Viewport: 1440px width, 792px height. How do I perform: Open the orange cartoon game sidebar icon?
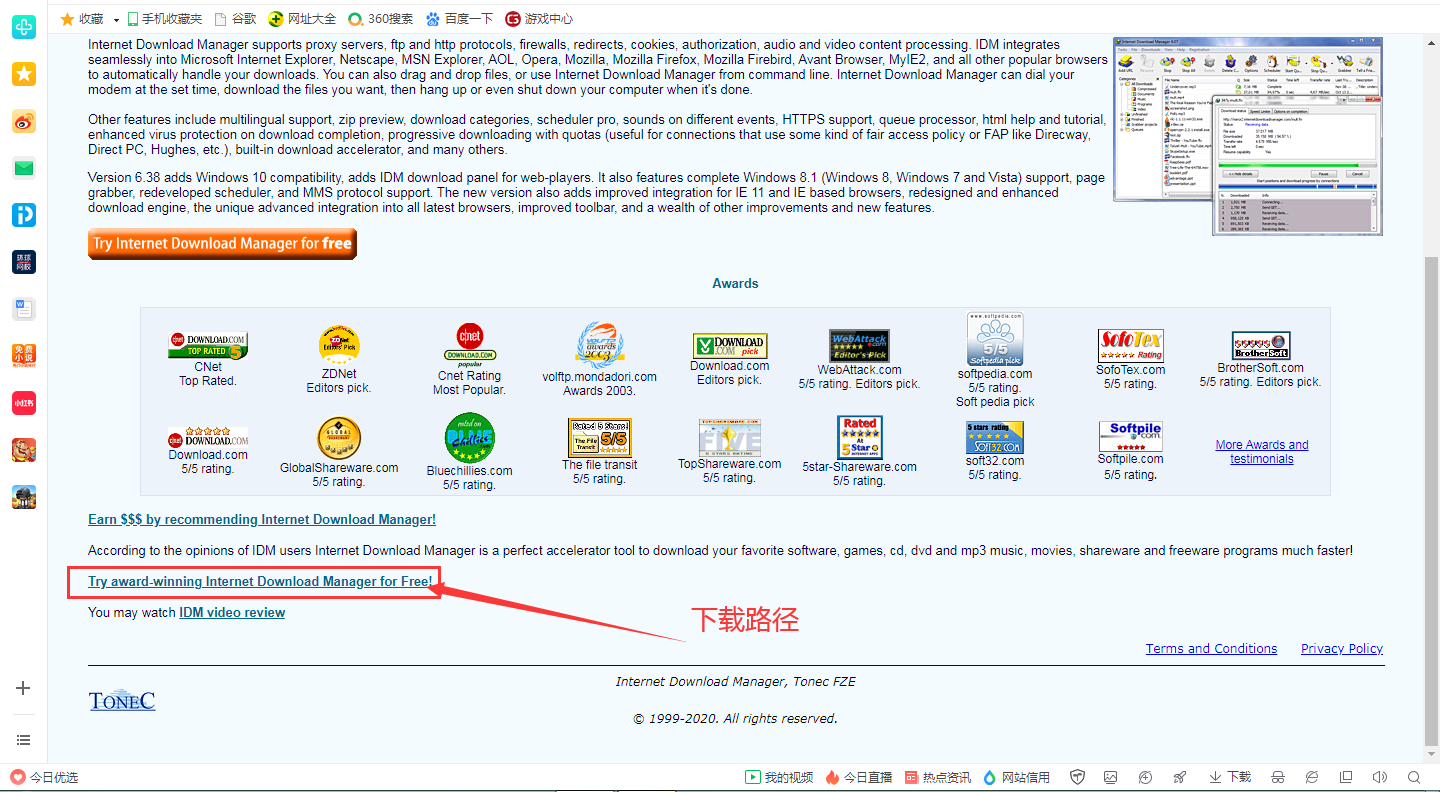(24, 449)
